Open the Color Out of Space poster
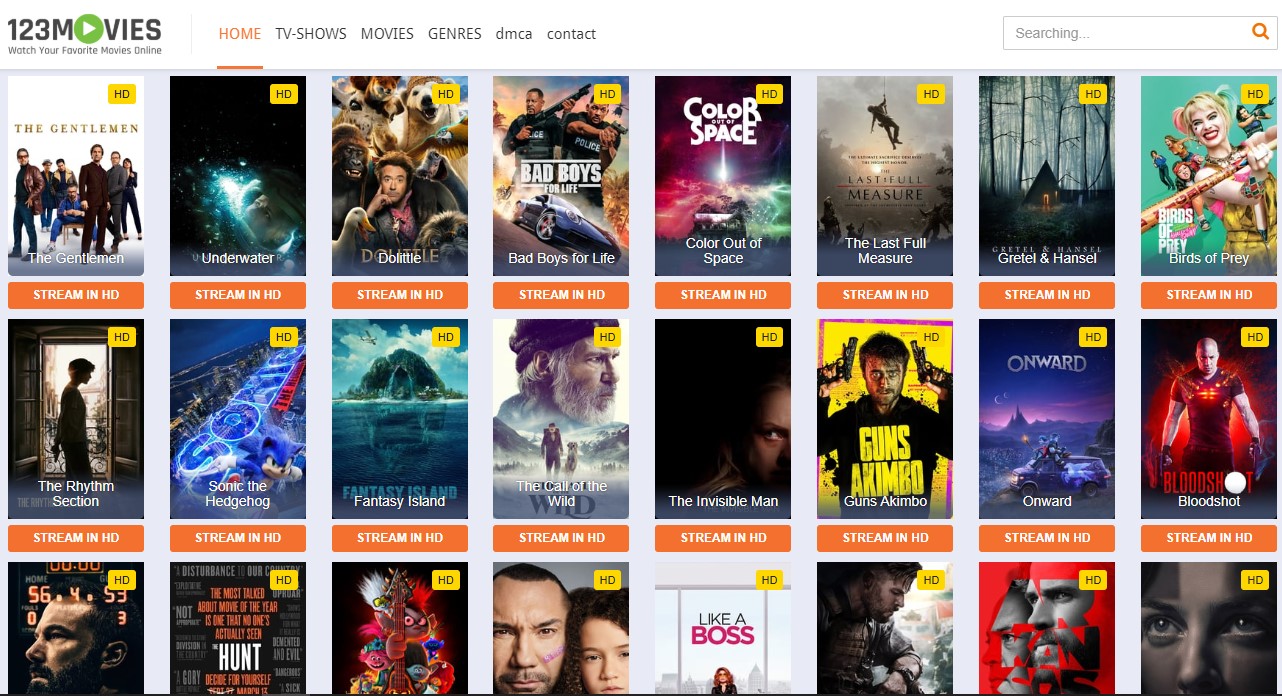The image size is (1282, 696). (x=723, y=176)
